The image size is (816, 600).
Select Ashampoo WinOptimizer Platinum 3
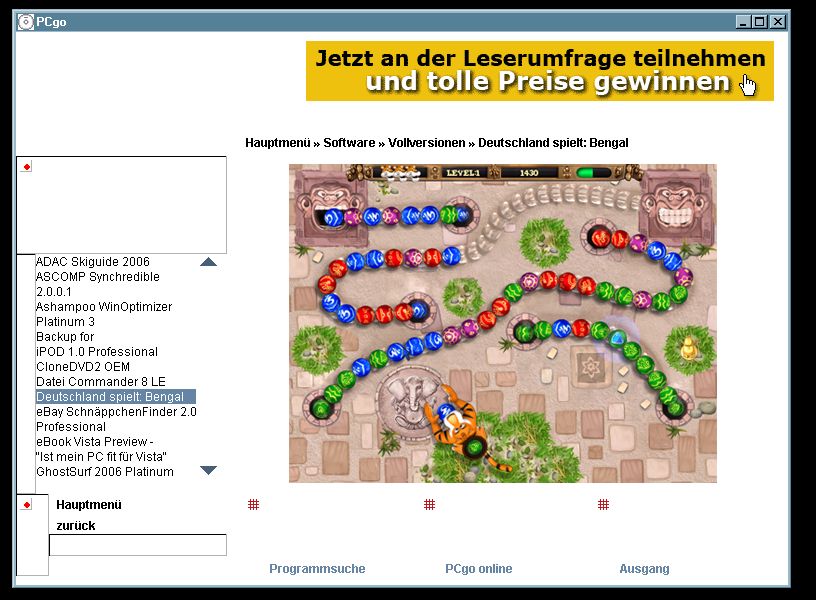[104, 314]
